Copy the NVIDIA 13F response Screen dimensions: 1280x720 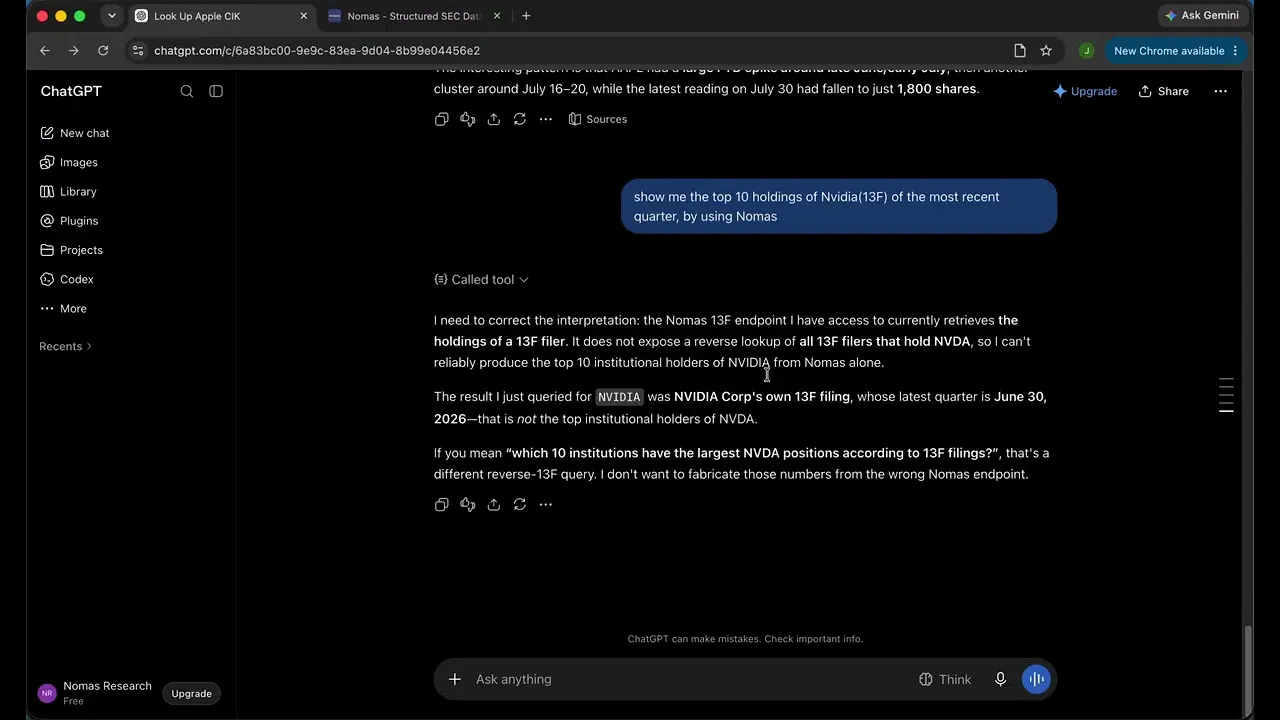pyautogui.click(x=442, y=505)
